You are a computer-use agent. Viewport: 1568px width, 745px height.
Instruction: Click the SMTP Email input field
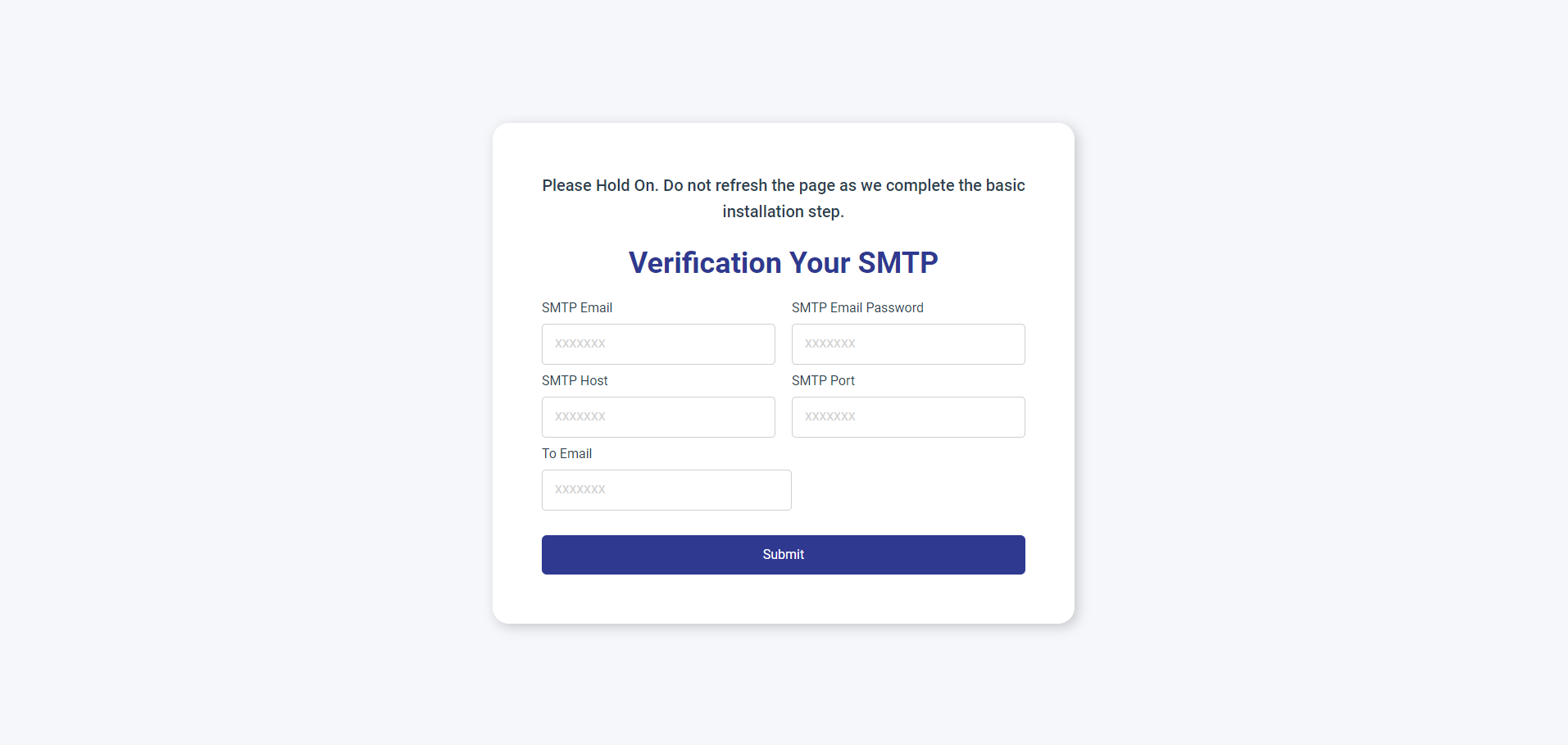[x=658, y=344]
